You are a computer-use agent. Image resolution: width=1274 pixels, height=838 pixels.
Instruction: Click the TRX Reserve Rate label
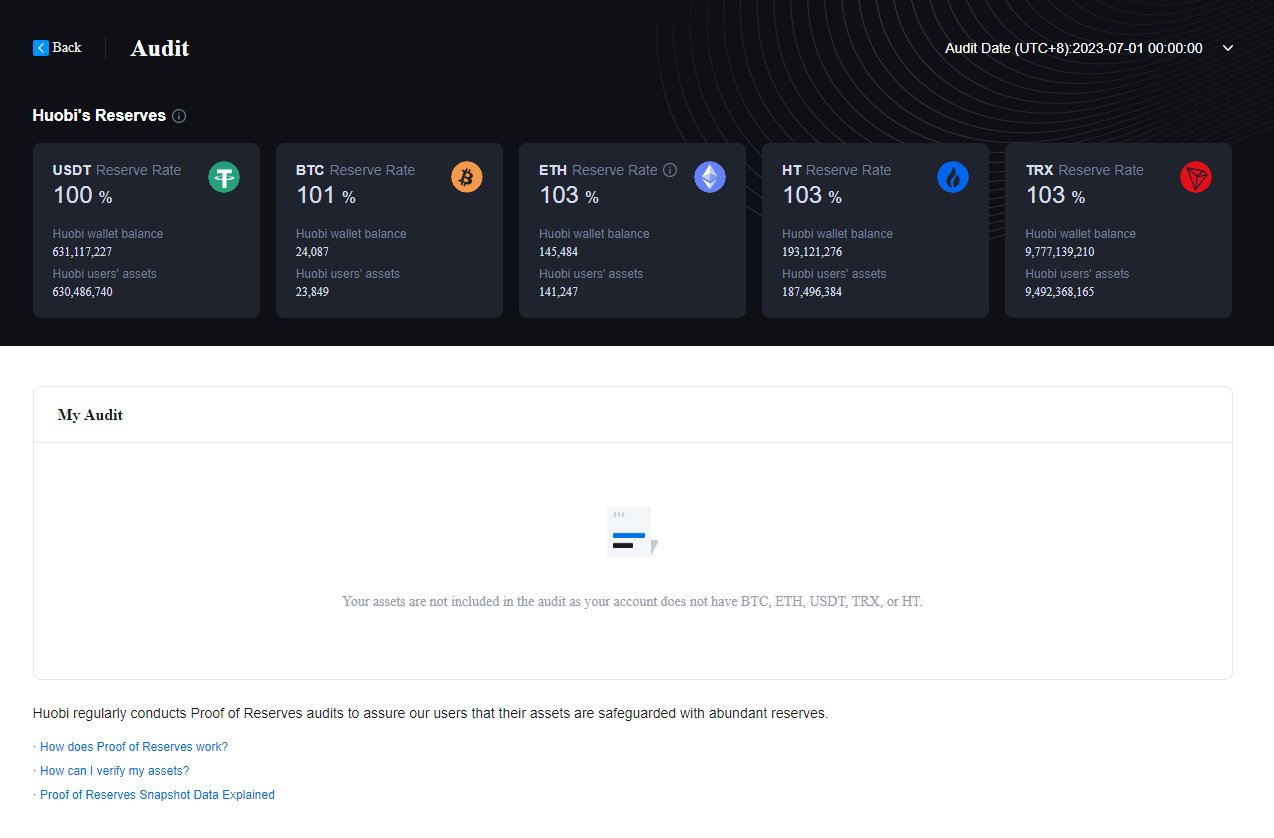click(x=1084, y=170)
